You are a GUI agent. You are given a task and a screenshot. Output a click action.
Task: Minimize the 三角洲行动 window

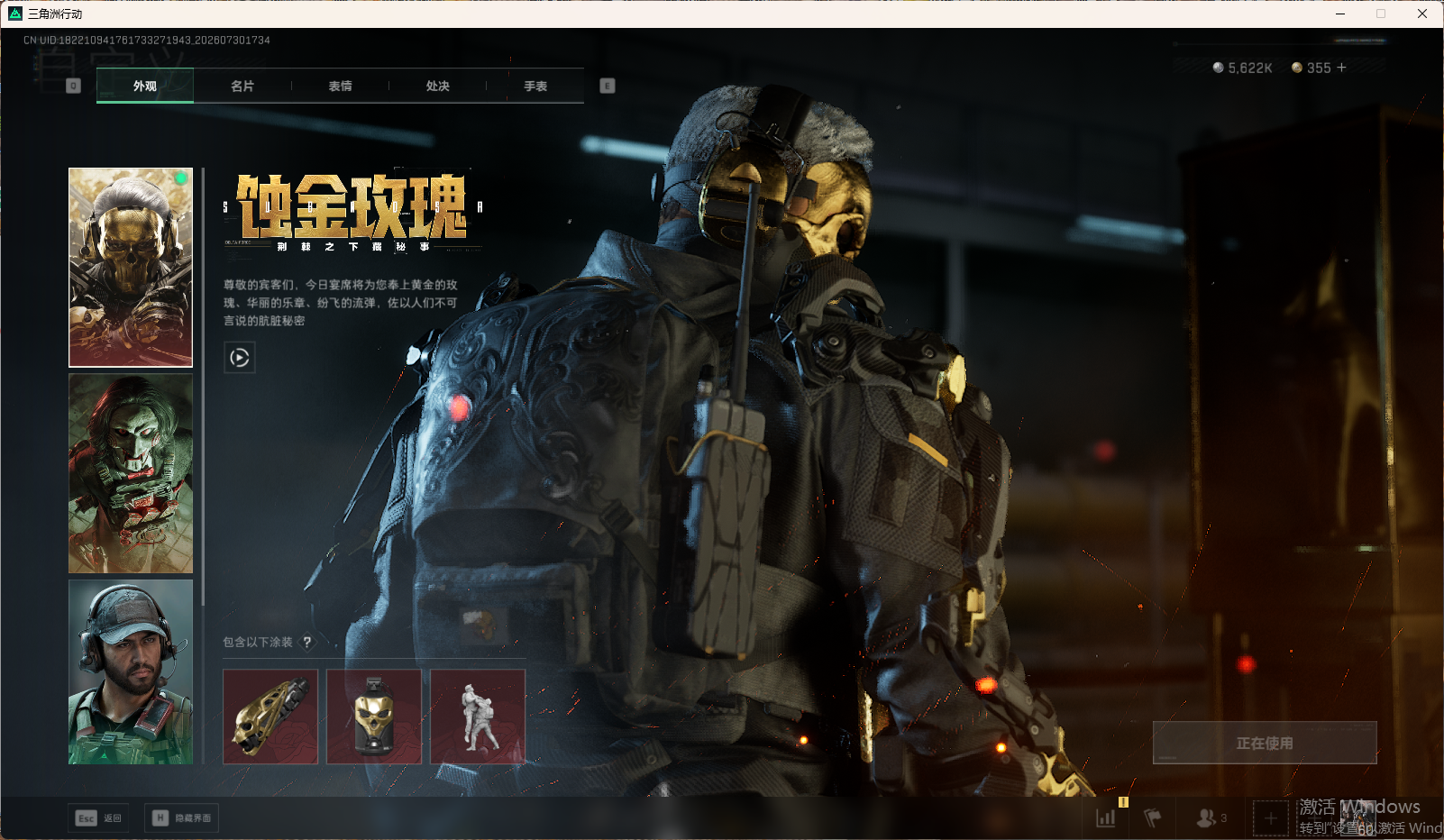coord(1340,14)
